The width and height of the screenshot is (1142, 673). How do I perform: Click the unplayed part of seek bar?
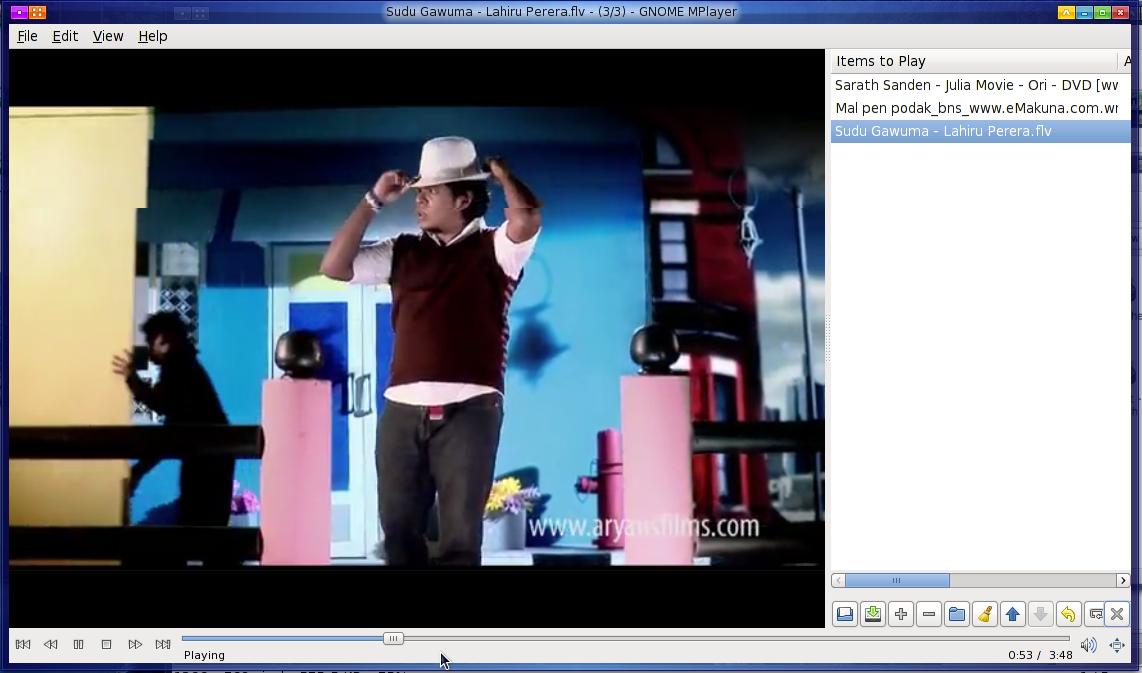tap(736, 639)
